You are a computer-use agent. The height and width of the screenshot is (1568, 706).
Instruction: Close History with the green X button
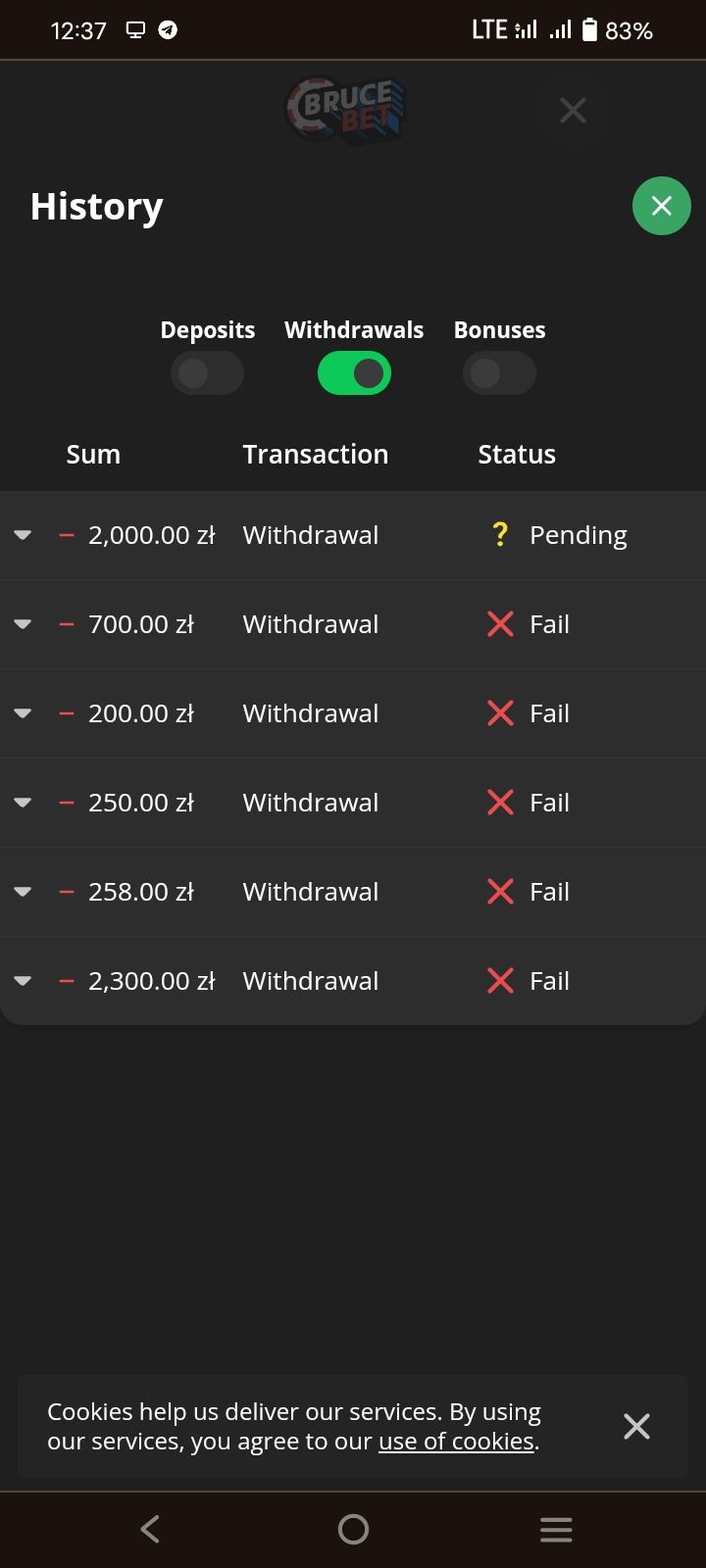pyautogui.click(x=661, y=206)
